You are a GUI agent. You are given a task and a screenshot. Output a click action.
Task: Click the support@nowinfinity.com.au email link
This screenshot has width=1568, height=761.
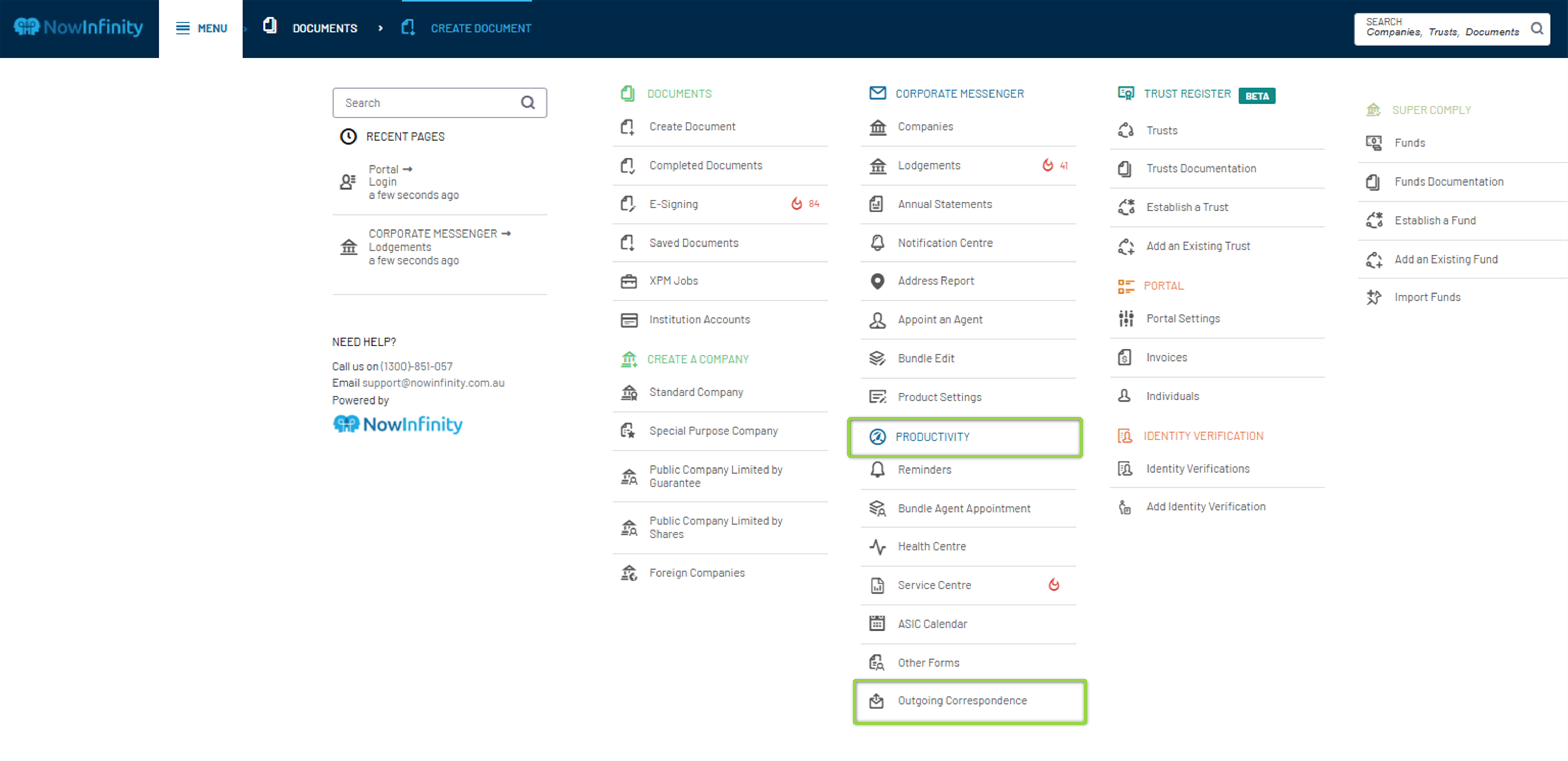tap(433, 383)
